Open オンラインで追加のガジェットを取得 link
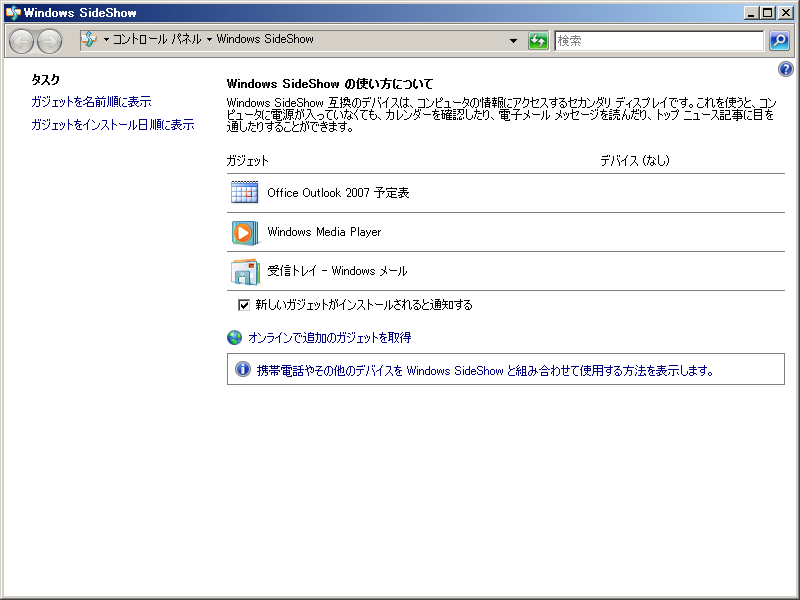This screenshot has width=800, height=600. [330, 337]
